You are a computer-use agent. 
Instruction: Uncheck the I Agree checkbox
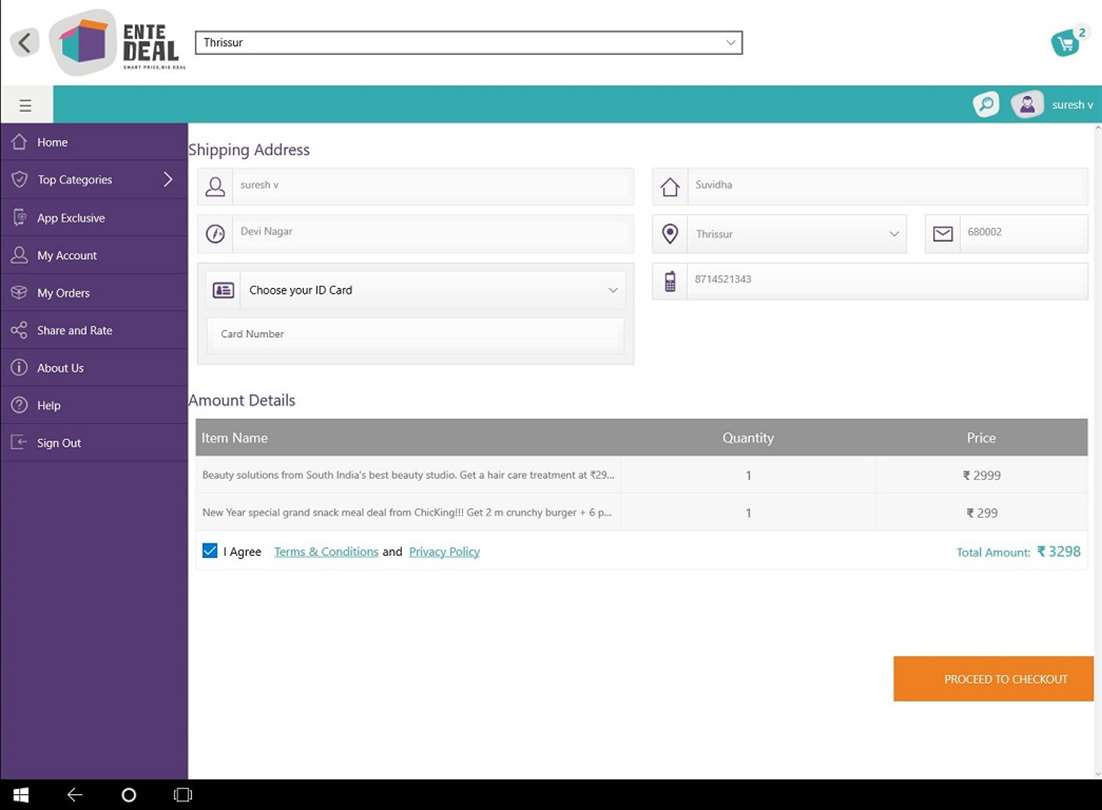coord(209,551)
